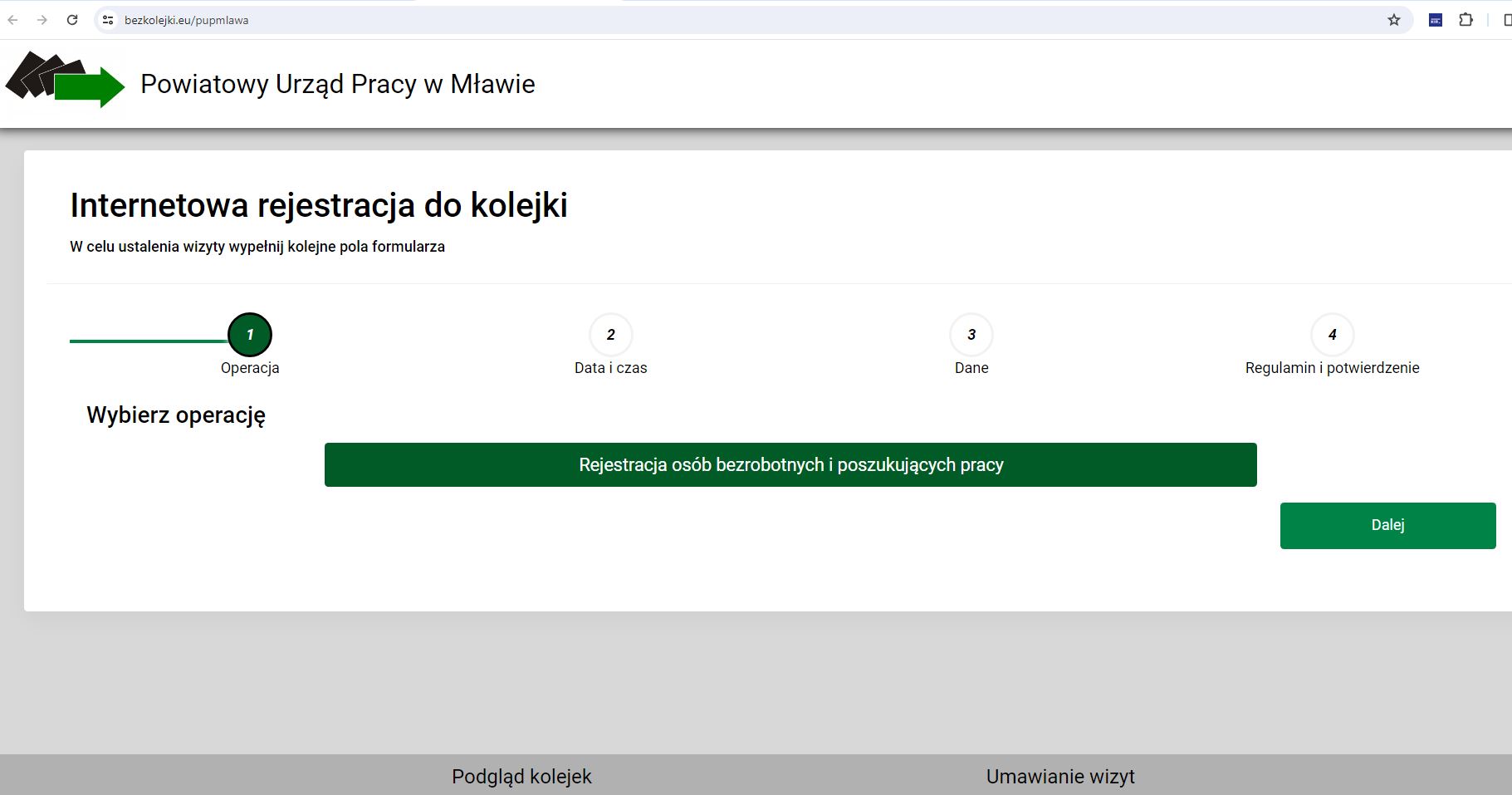Click the W celu ustalenia wizyty instruction text
This screenshot has width=1512, height=795.
coord(257,247)
